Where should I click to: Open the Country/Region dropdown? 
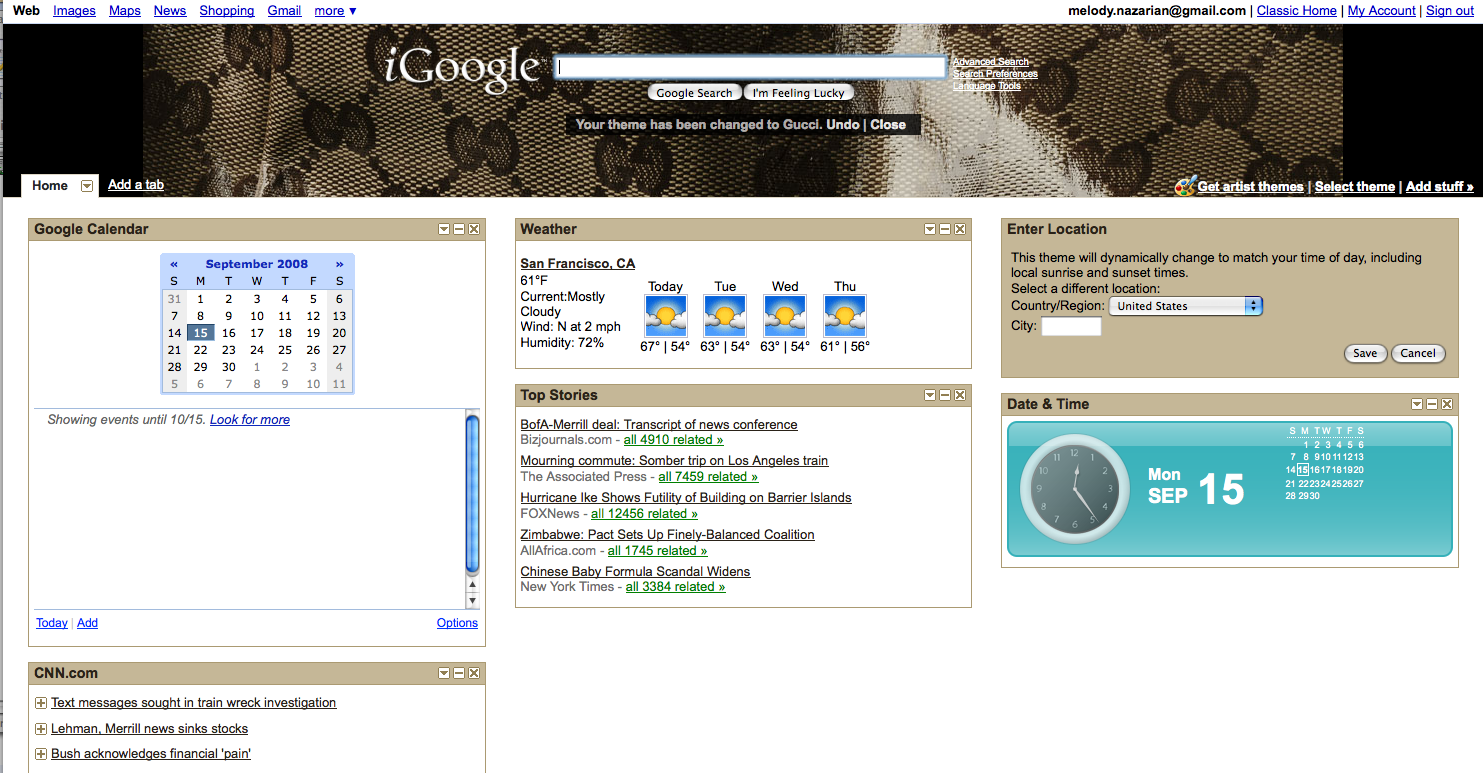tap(1186, 306)
